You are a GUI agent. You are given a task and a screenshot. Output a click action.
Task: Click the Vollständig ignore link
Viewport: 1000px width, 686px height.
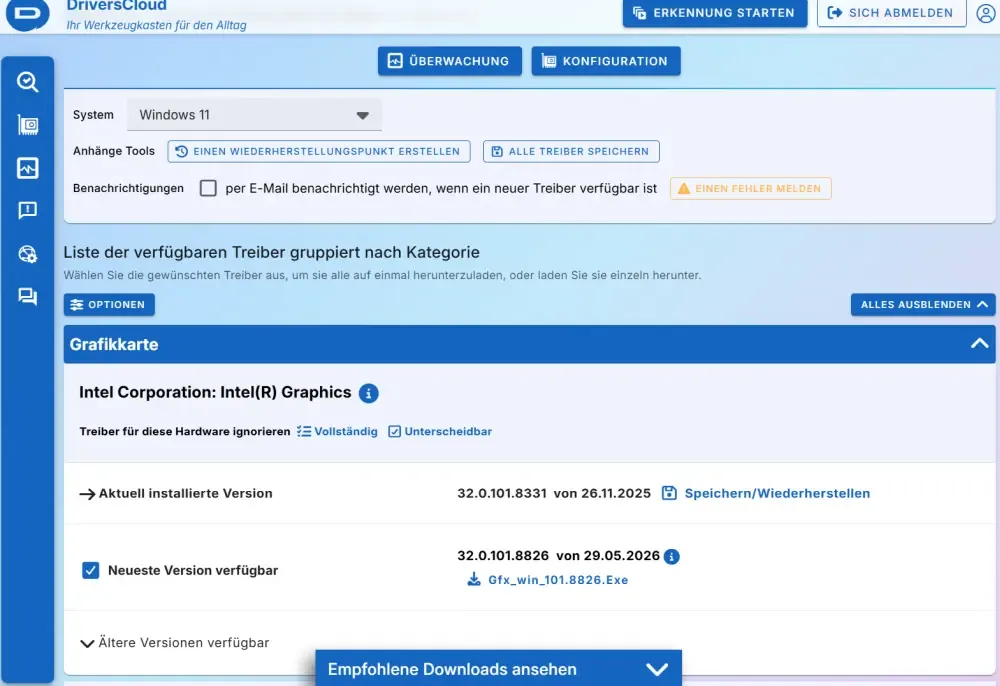pyautogui.click(x=337, y=432)
